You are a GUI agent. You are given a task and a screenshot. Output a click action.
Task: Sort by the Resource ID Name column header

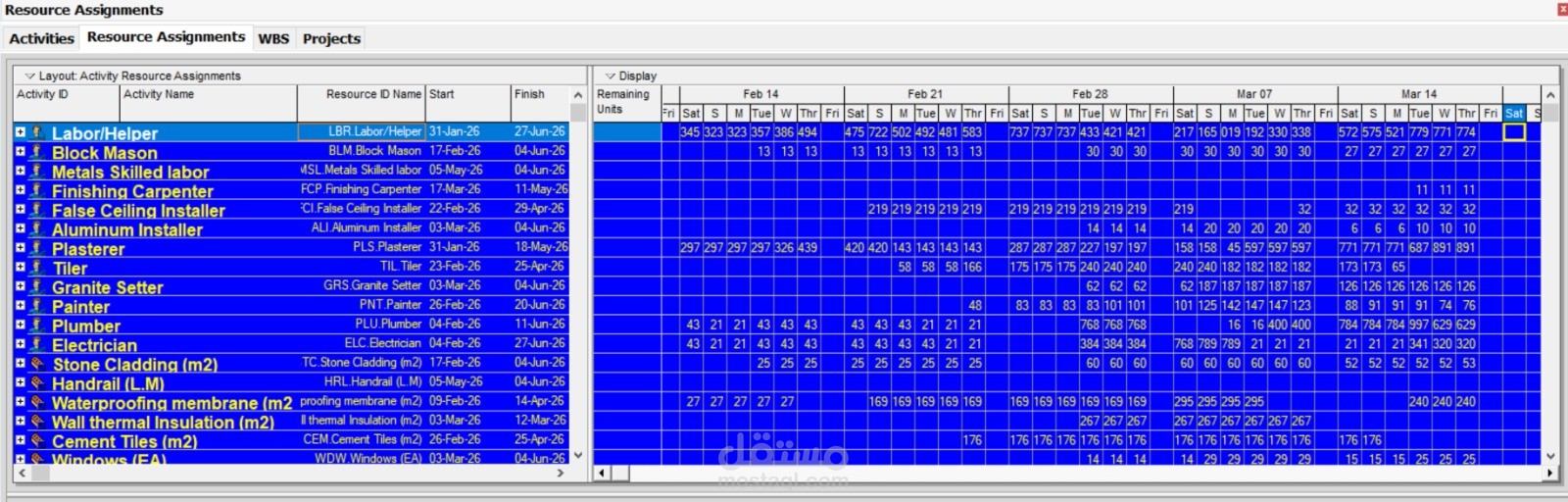(x=362, y=103)
